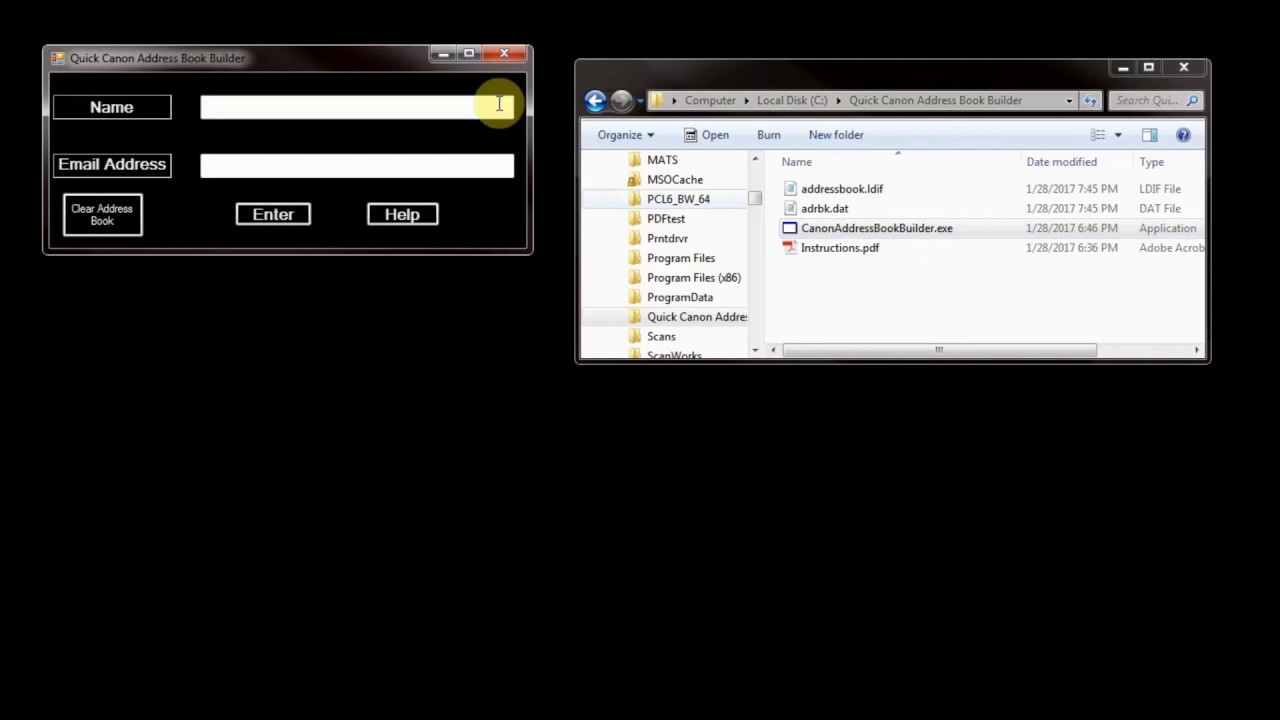Expand the address bar history dropdown
This screenshot has width=1280, height=720.
tap(1069, 100)
